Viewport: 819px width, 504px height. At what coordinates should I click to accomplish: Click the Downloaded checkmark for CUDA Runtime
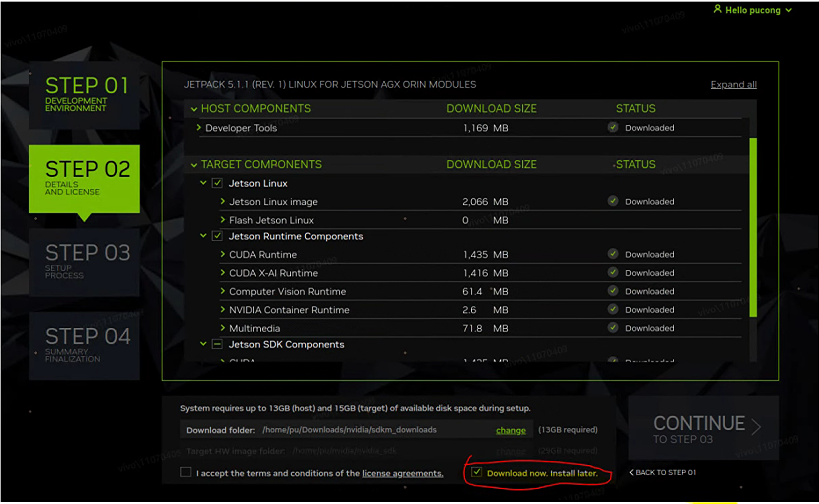pos(613,254)
